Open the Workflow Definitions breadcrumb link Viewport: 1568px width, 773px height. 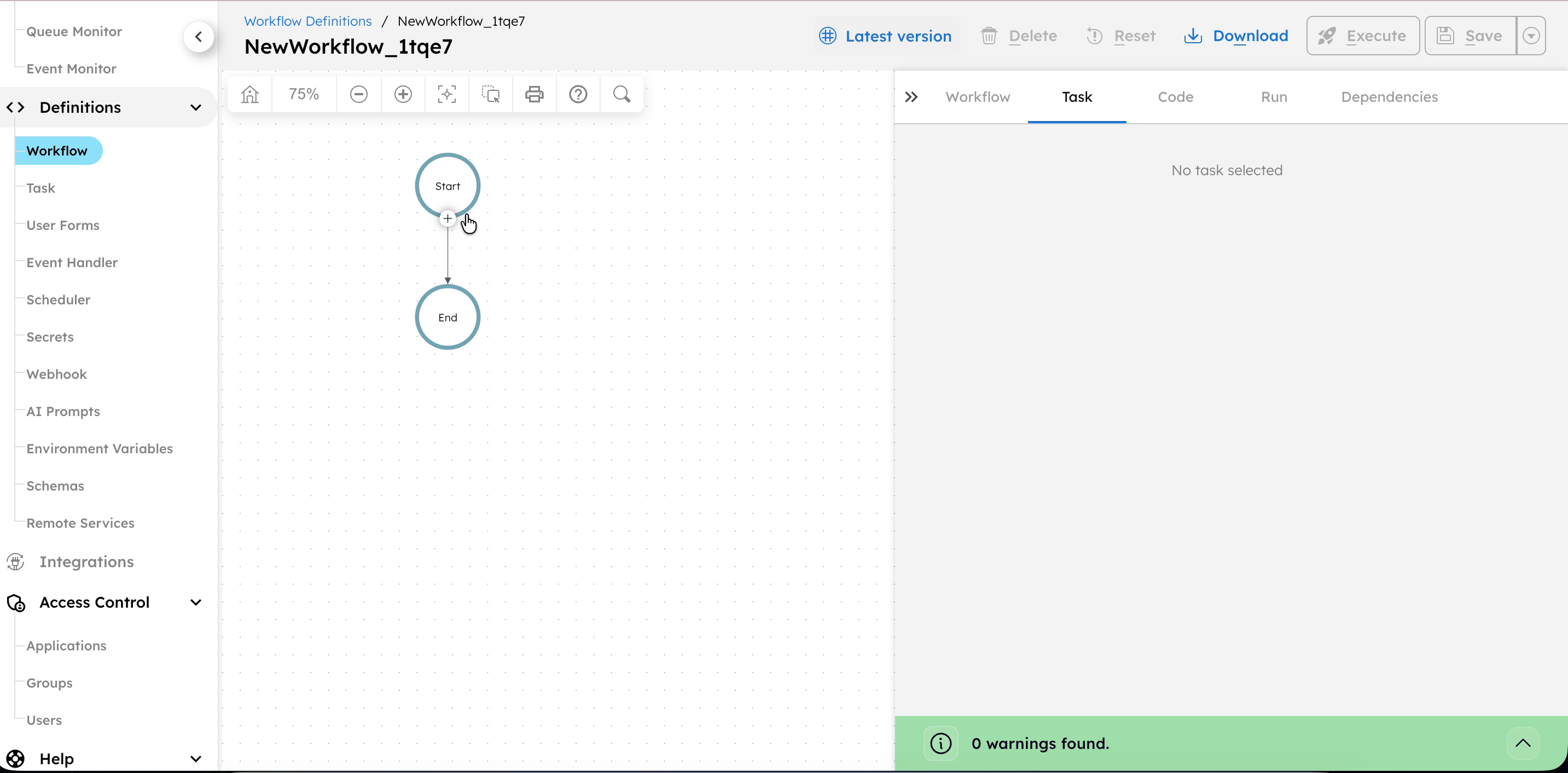point(307,21)
